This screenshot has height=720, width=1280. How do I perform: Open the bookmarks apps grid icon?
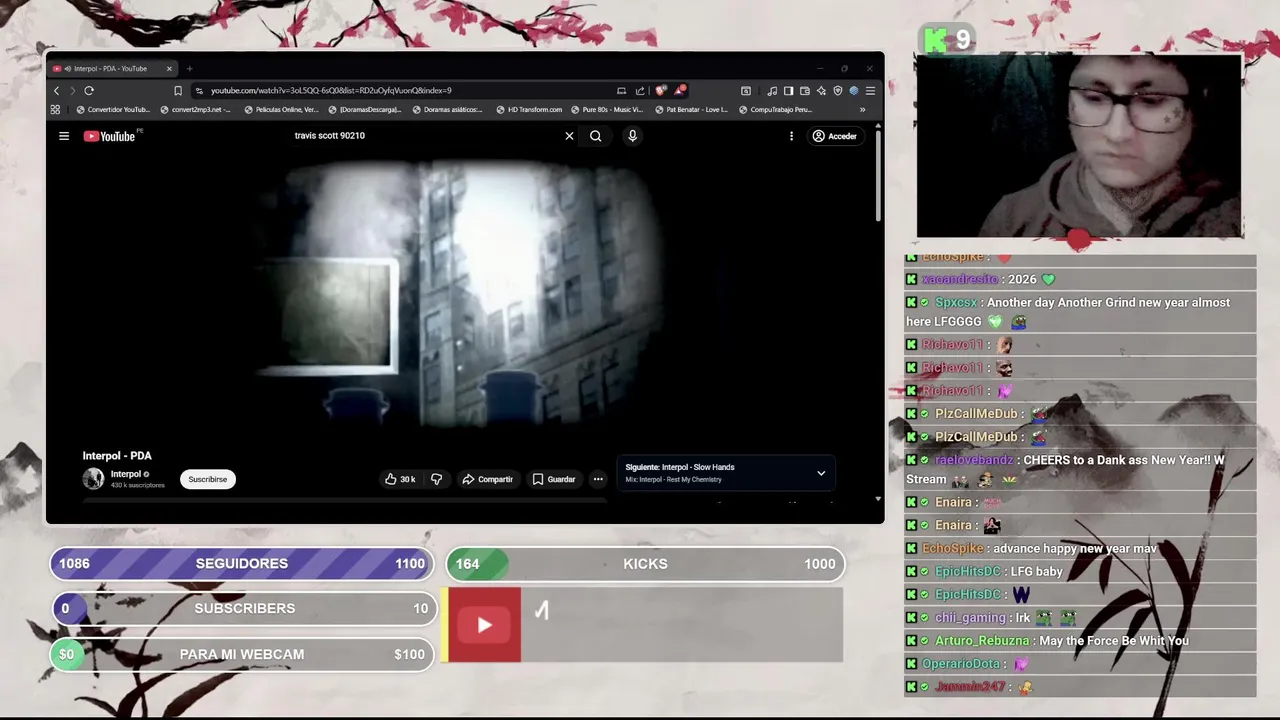(55, 110)
